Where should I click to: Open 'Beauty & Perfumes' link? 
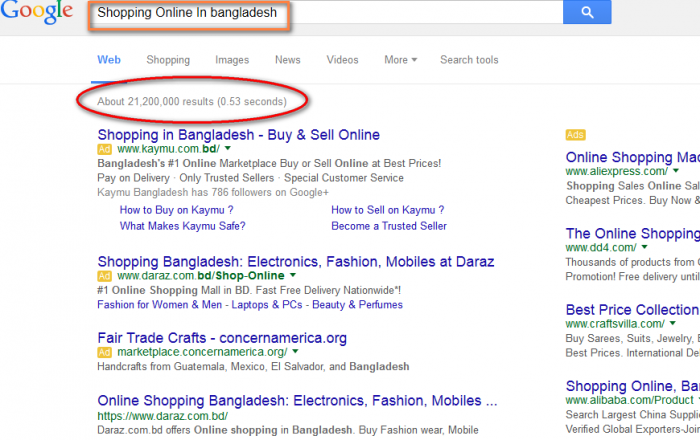[357, 304]
